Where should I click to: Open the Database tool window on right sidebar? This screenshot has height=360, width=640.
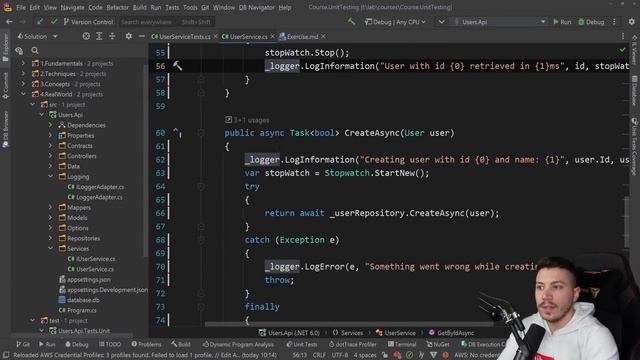point(634,91)
